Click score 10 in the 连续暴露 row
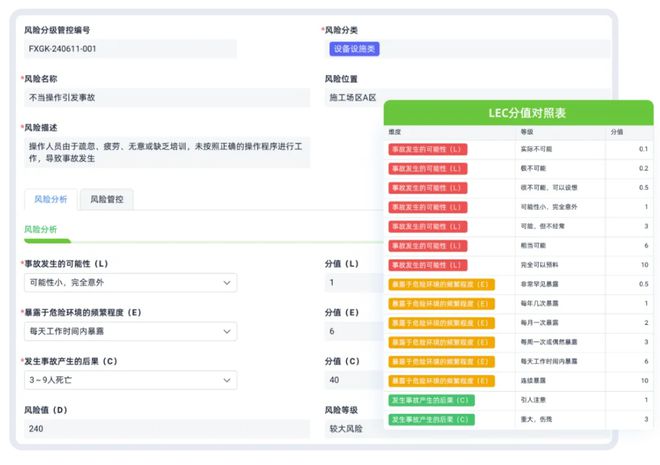The height and width of the screenshot is (465, 660). pyautogui.click(x=644, y=381)
